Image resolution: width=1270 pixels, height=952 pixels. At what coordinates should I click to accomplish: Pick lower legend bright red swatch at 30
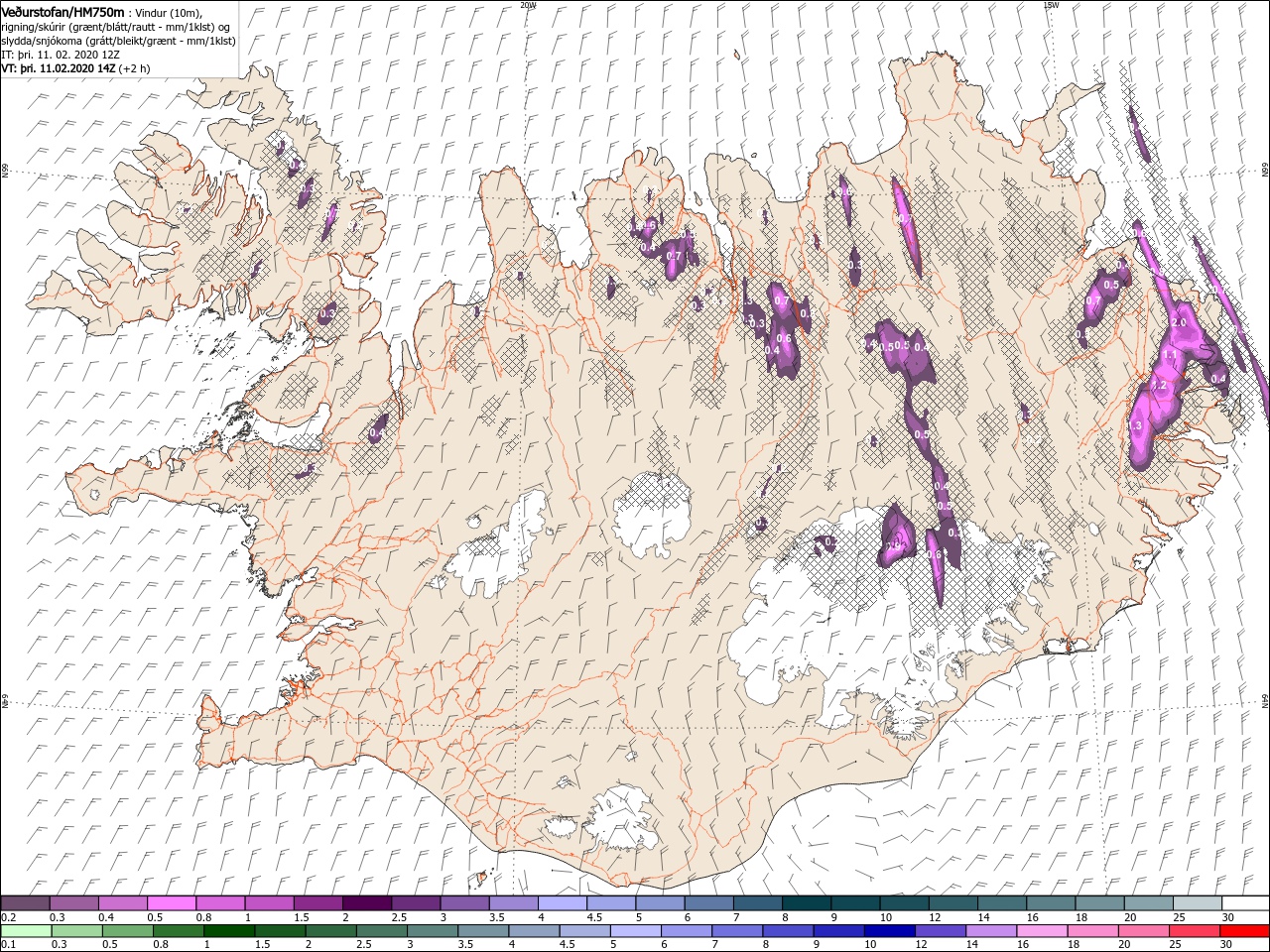click(1244, 931)
